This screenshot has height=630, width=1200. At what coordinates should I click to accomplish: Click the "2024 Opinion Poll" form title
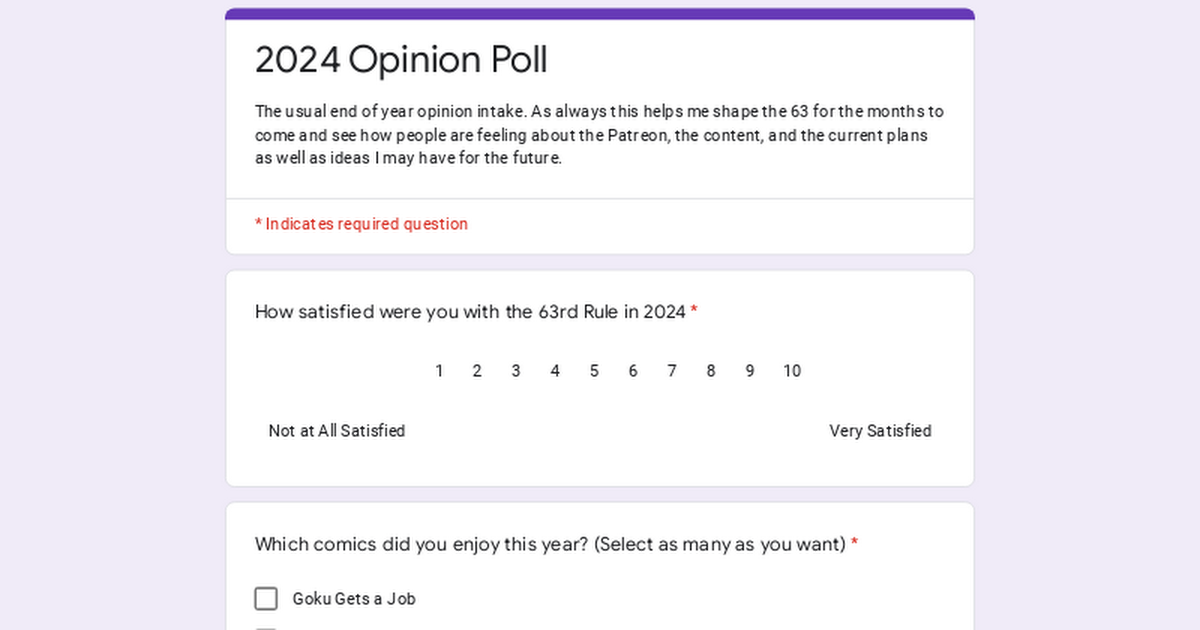coord(401,60)
